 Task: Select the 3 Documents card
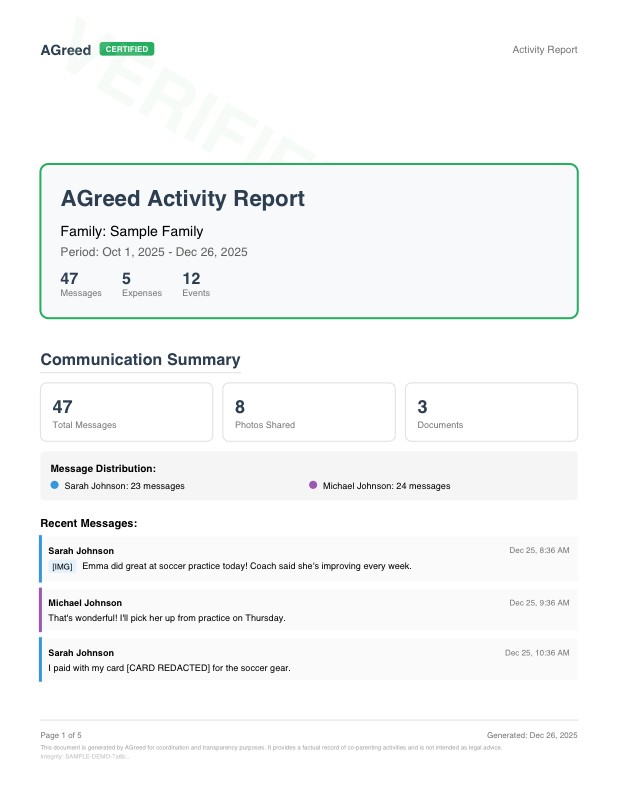491,412
